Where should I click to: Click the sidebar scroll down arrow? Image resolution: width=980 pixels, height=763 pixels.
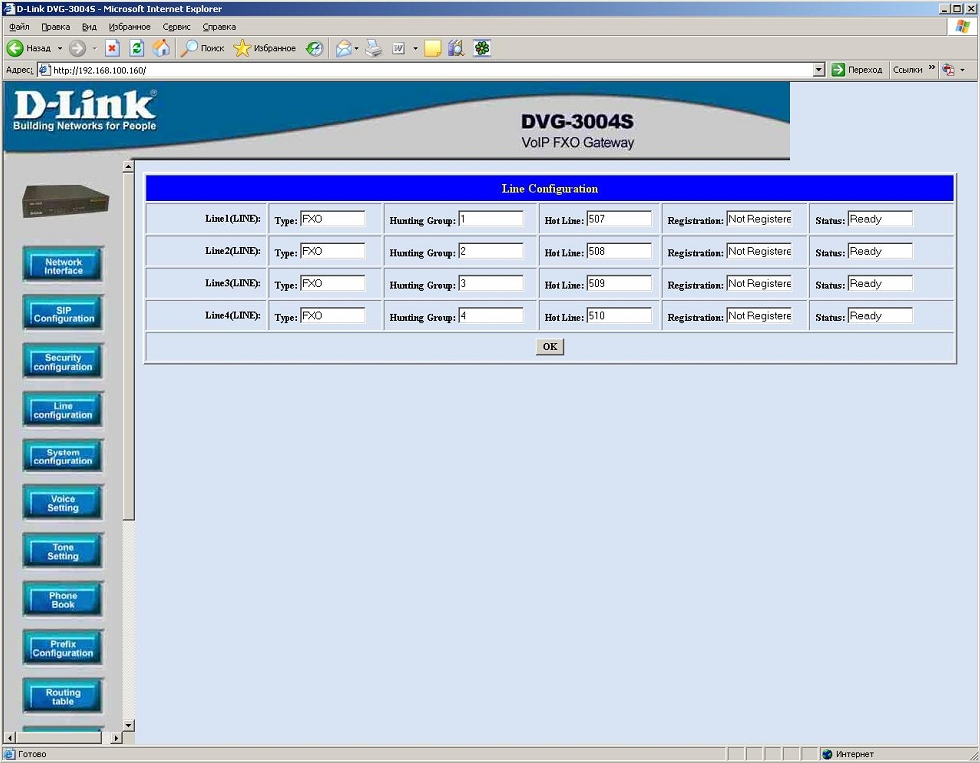(x=128, y=725)
